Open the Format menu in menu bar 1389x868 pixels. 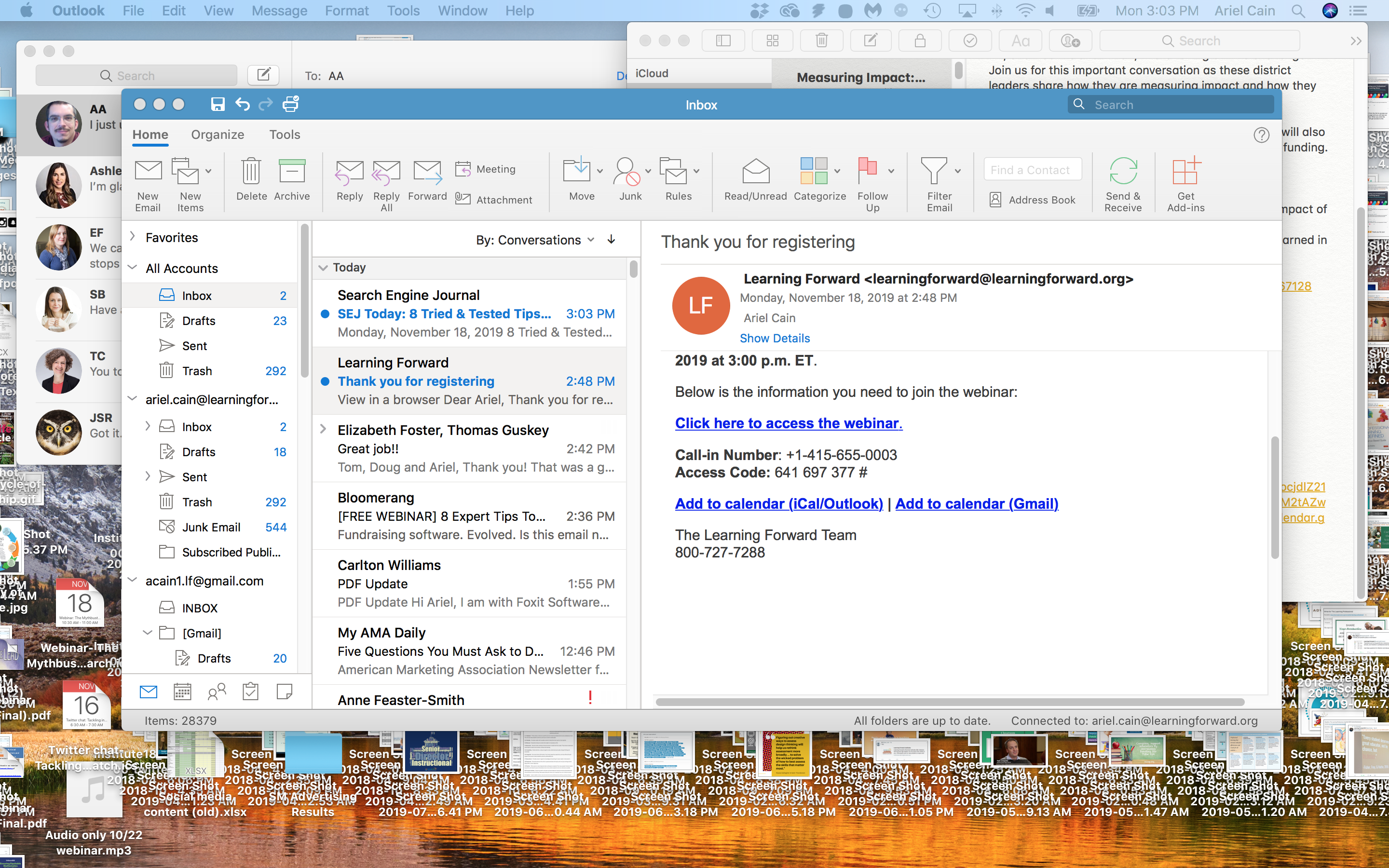347,10
